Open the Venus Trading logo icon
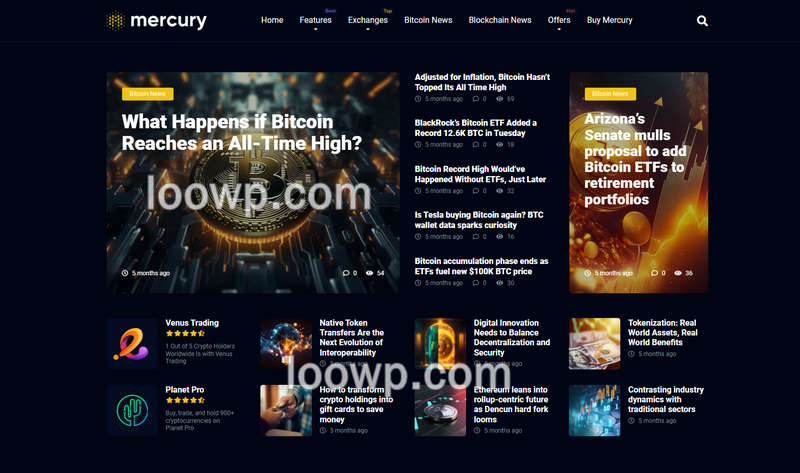 click(132, 343)
